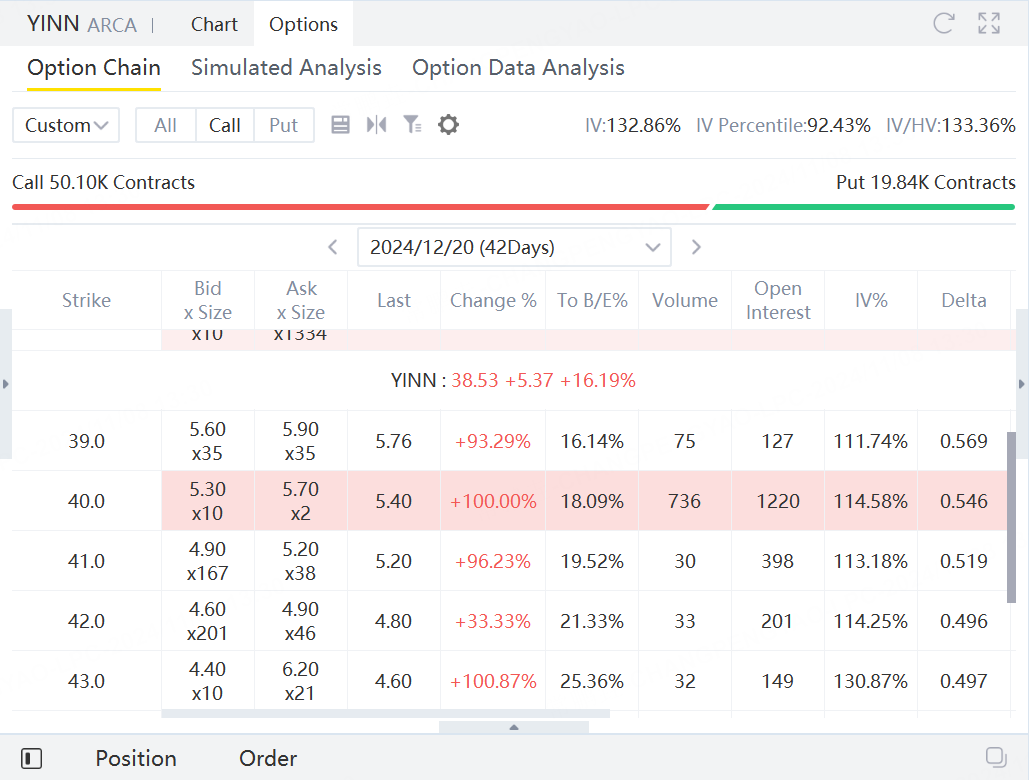This screenshot has width=1029, height=780.
Task: Open the option filter icon
Action: (x=412, y=125)
